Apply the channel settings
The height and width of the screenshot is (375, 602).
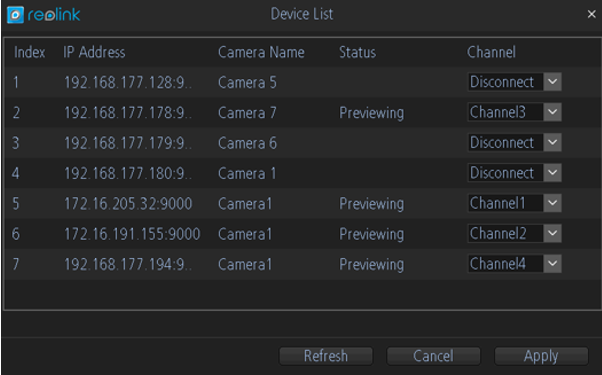point(541,356)
